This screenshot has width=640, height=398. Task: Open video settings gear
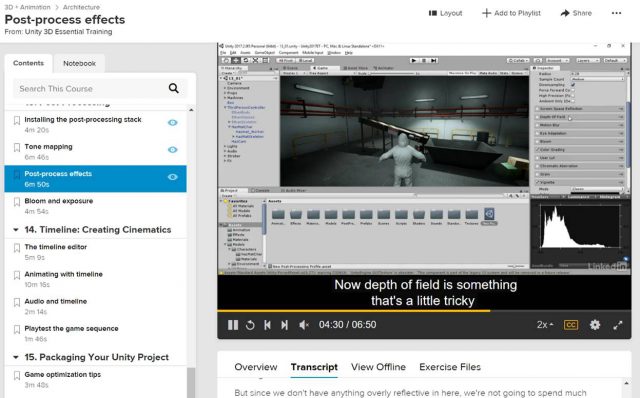(x=595, y=325)
